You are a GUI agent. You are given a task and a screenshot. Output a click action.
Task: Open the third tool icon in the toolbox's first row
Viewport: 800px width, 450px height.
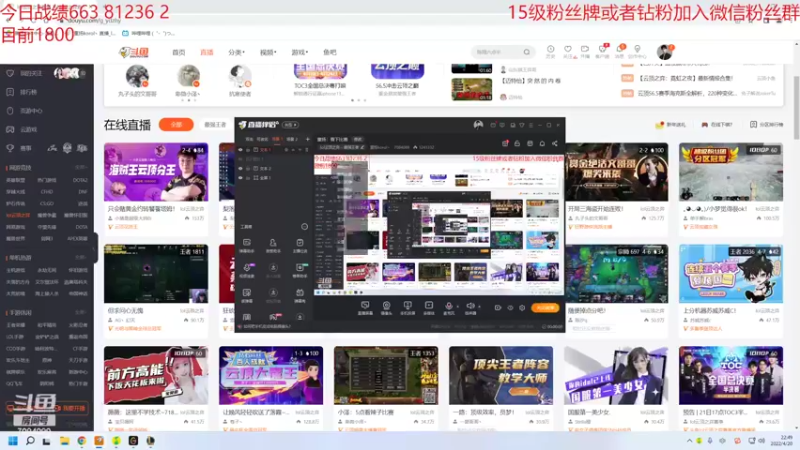click(299, 245)
